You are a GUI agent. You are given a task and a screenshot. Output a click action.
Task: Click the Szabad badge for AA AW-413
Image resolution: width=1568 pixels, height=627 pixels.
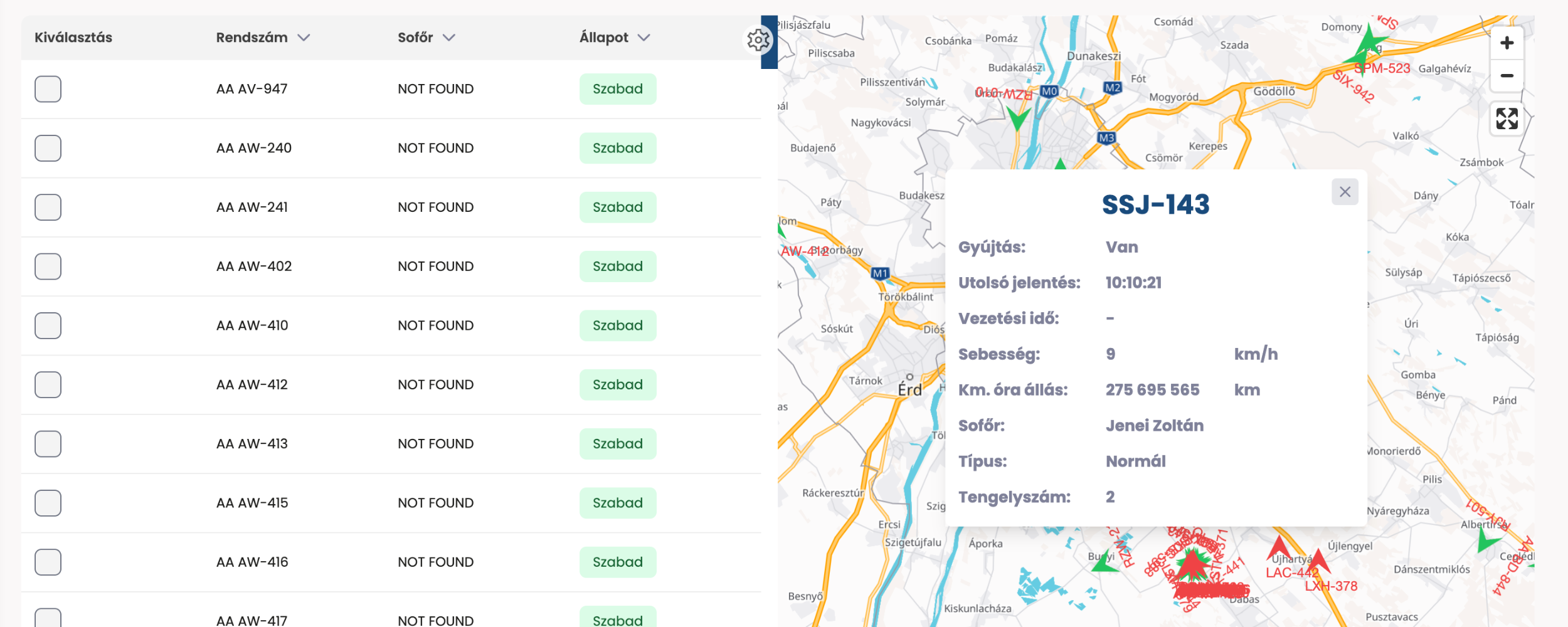pos(617,444)
